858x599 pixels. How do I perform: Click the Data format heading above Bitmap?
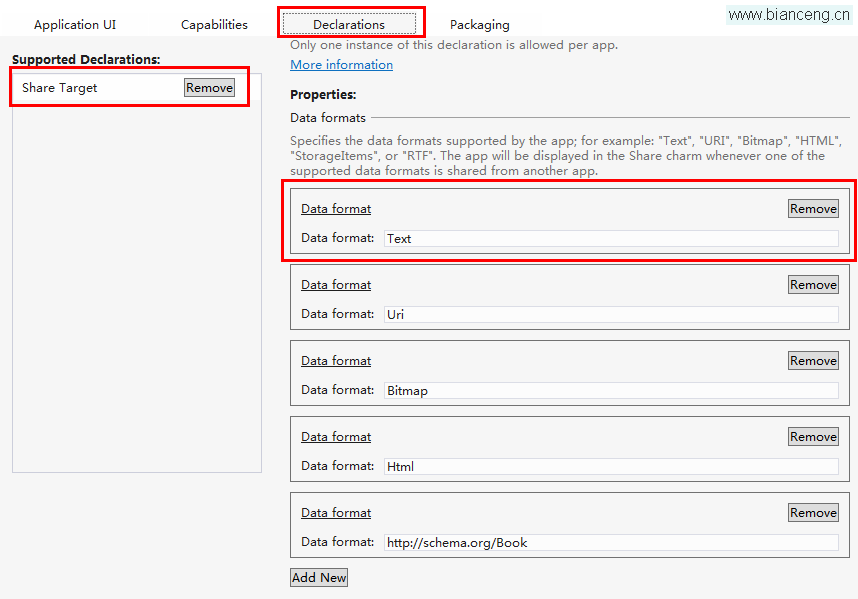[336, 360]
